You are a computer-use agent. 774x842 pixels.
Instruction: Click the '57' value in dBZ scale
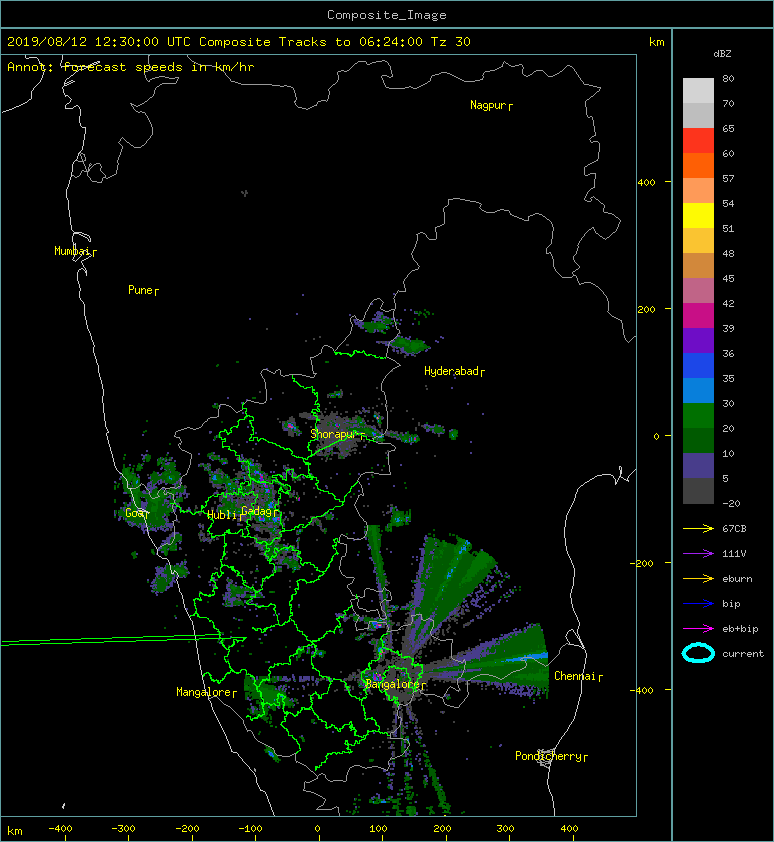point(728,179)
